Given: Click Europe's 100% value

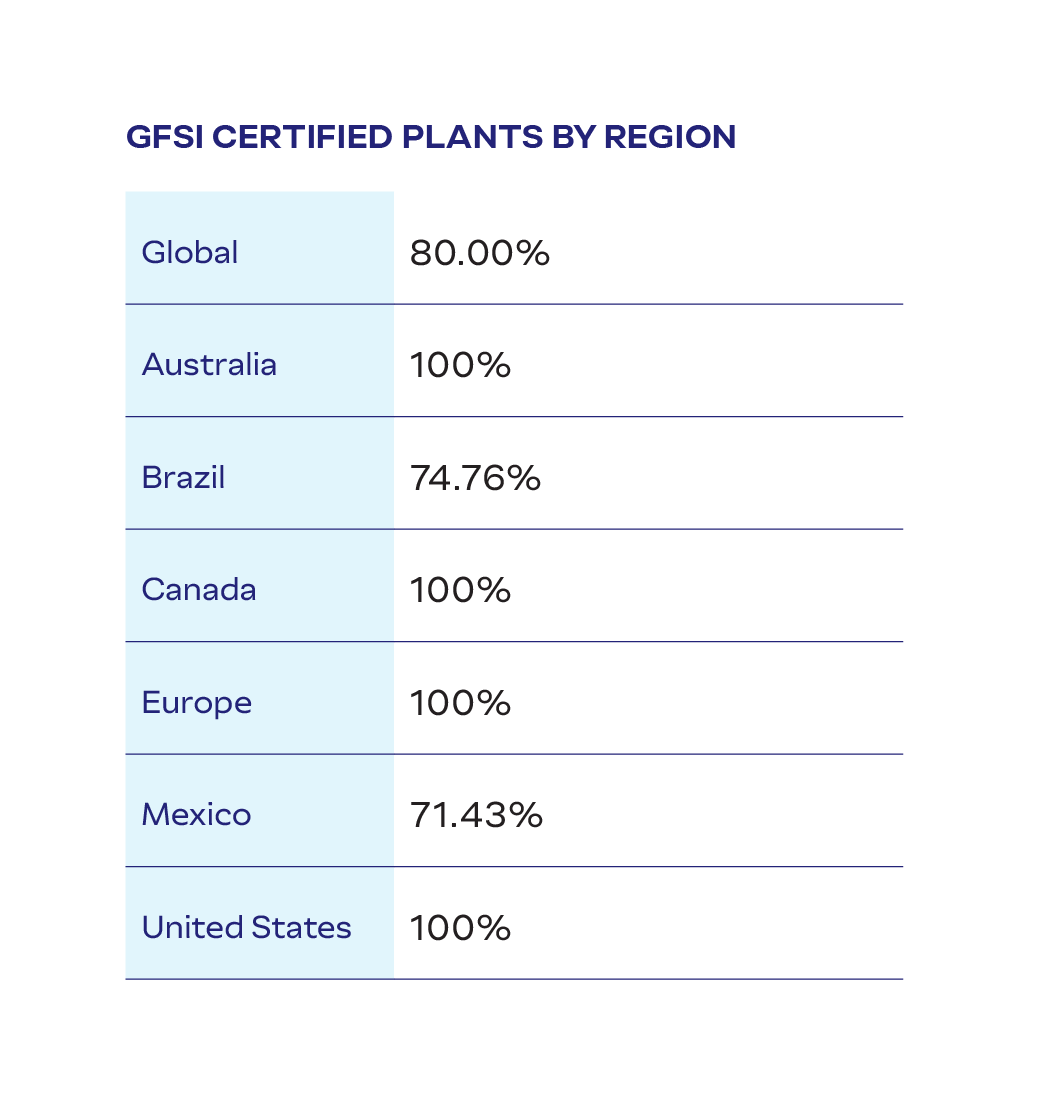Looking at the screenshot, I should pyautogui.click(x=460, y=703).
